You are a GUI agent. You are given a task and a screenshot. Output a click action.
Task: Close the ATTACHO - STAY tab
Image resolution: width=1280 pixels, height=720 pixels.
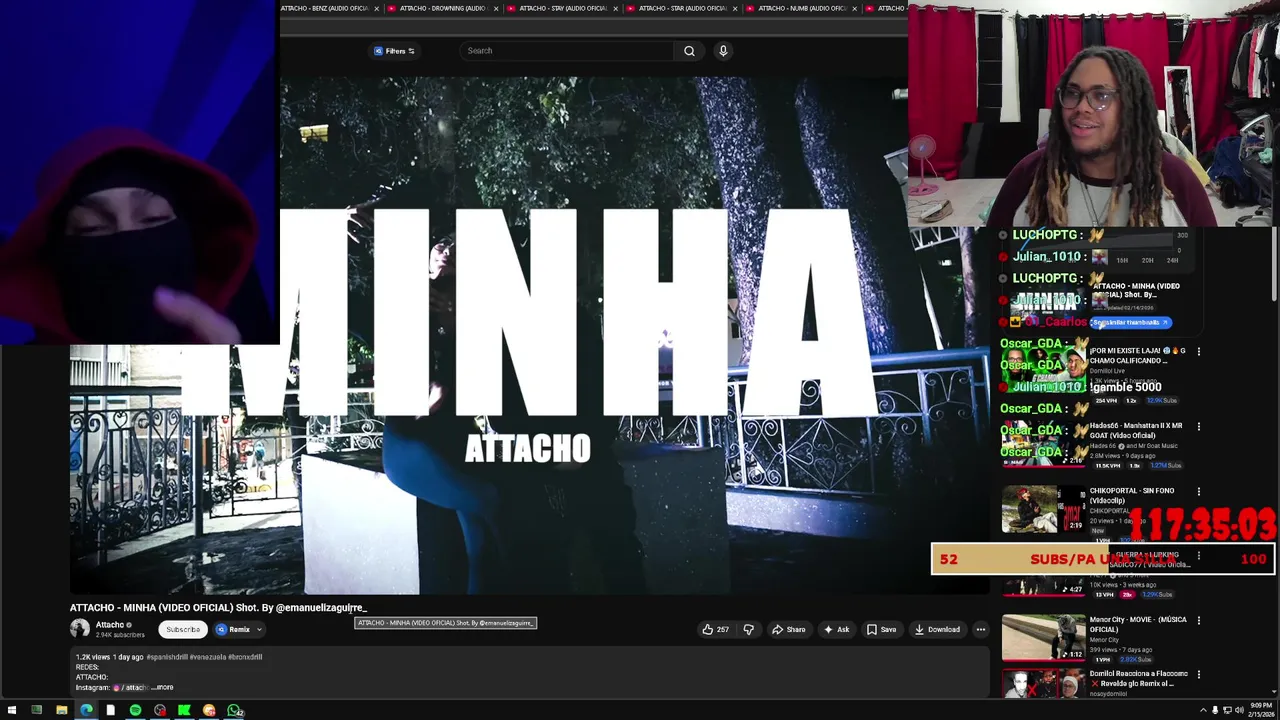click(x=617, y=8)
